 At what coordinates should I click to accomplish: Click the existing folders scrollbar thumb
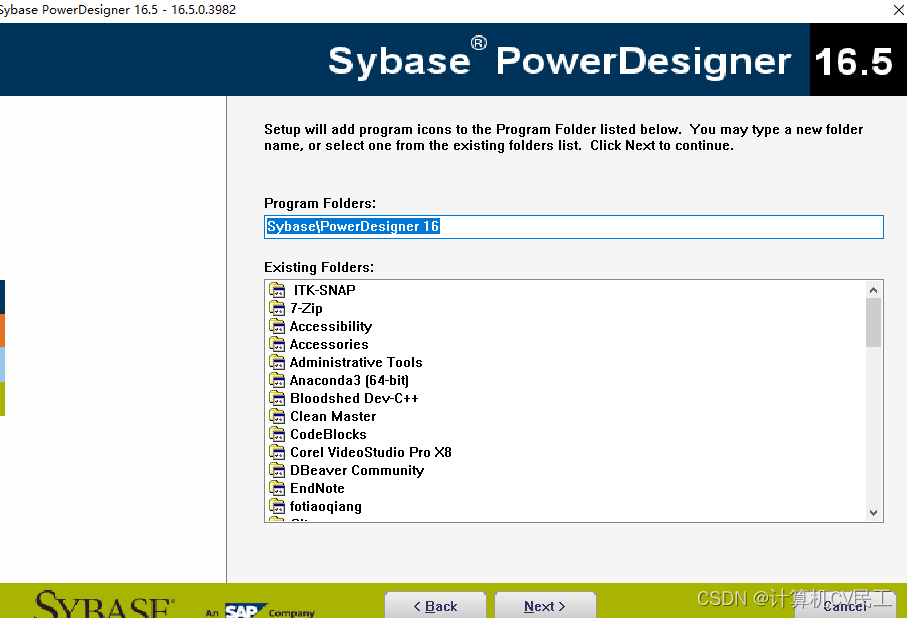[873, 322]
